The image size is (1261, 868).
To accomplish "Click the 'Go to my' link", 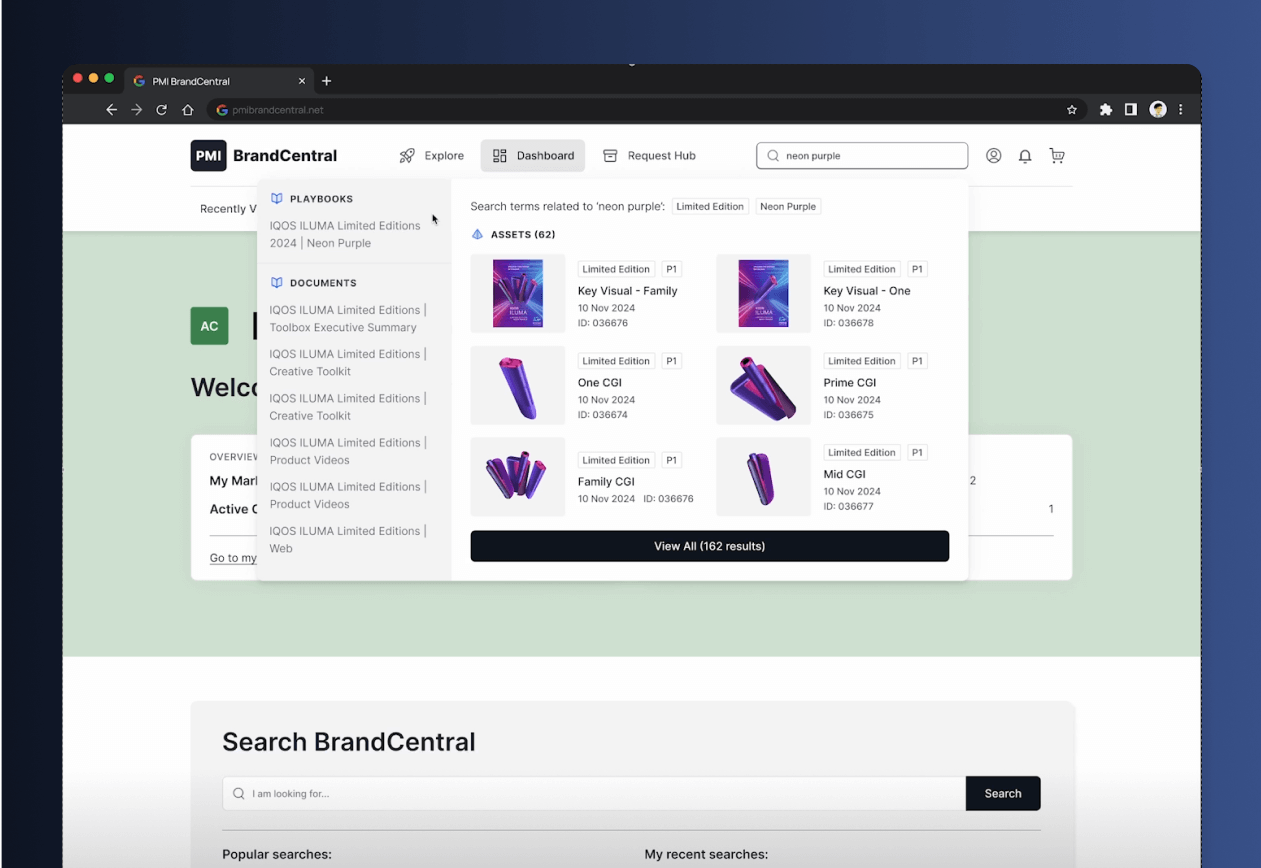I will [x=233, y=558].
